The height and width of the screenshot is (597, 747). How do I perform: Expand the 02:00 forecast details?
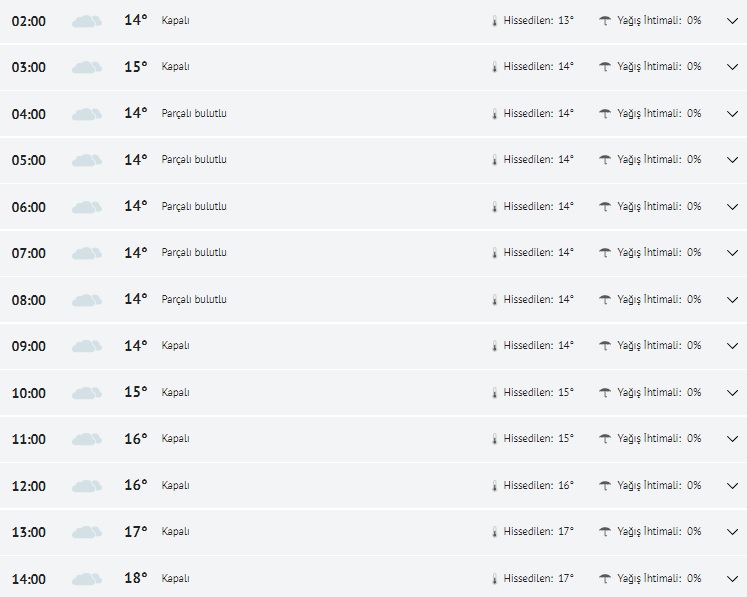pos(731,21)
